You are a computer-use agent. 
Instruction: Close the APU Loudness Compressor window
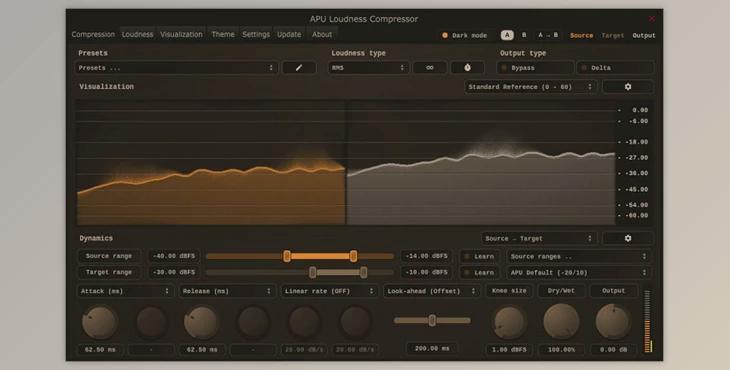(x=652, y=19)
